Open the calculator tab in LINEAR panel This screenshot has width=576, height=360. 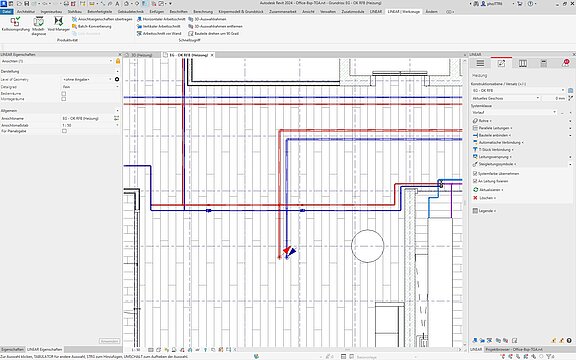point(544,64)
